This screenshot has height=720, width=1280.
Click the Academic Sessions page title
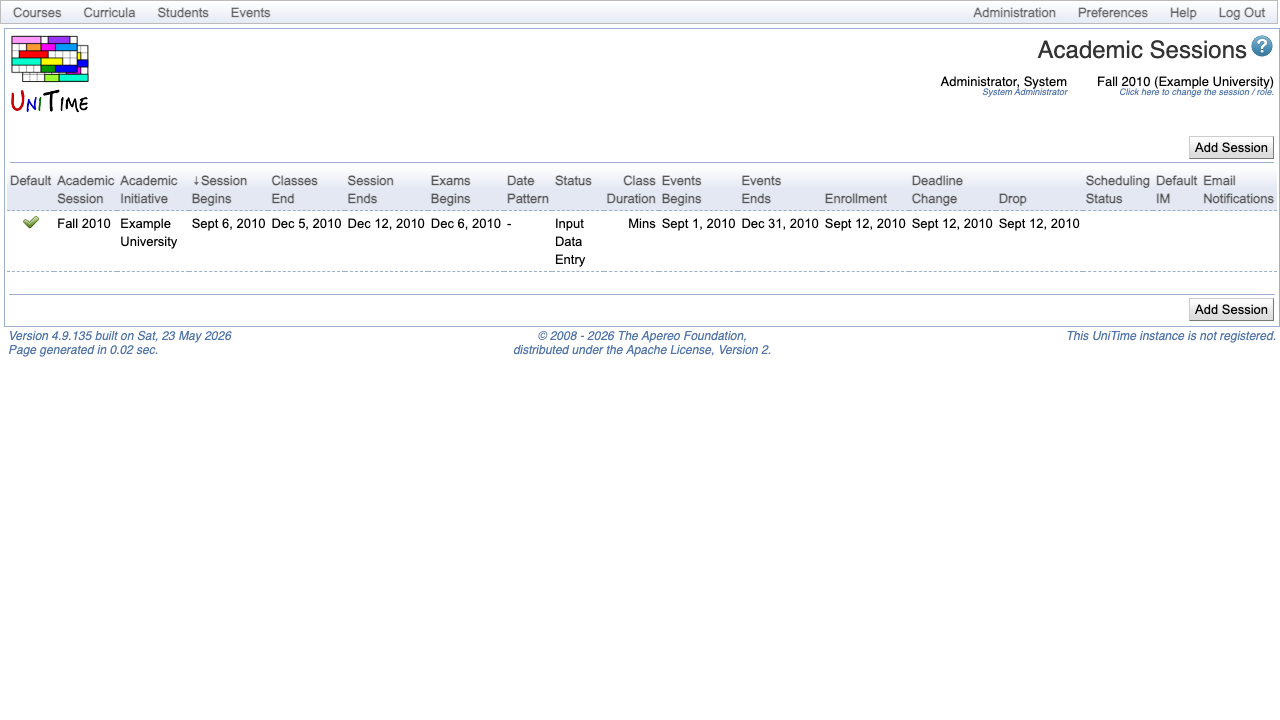(1142, 50)
